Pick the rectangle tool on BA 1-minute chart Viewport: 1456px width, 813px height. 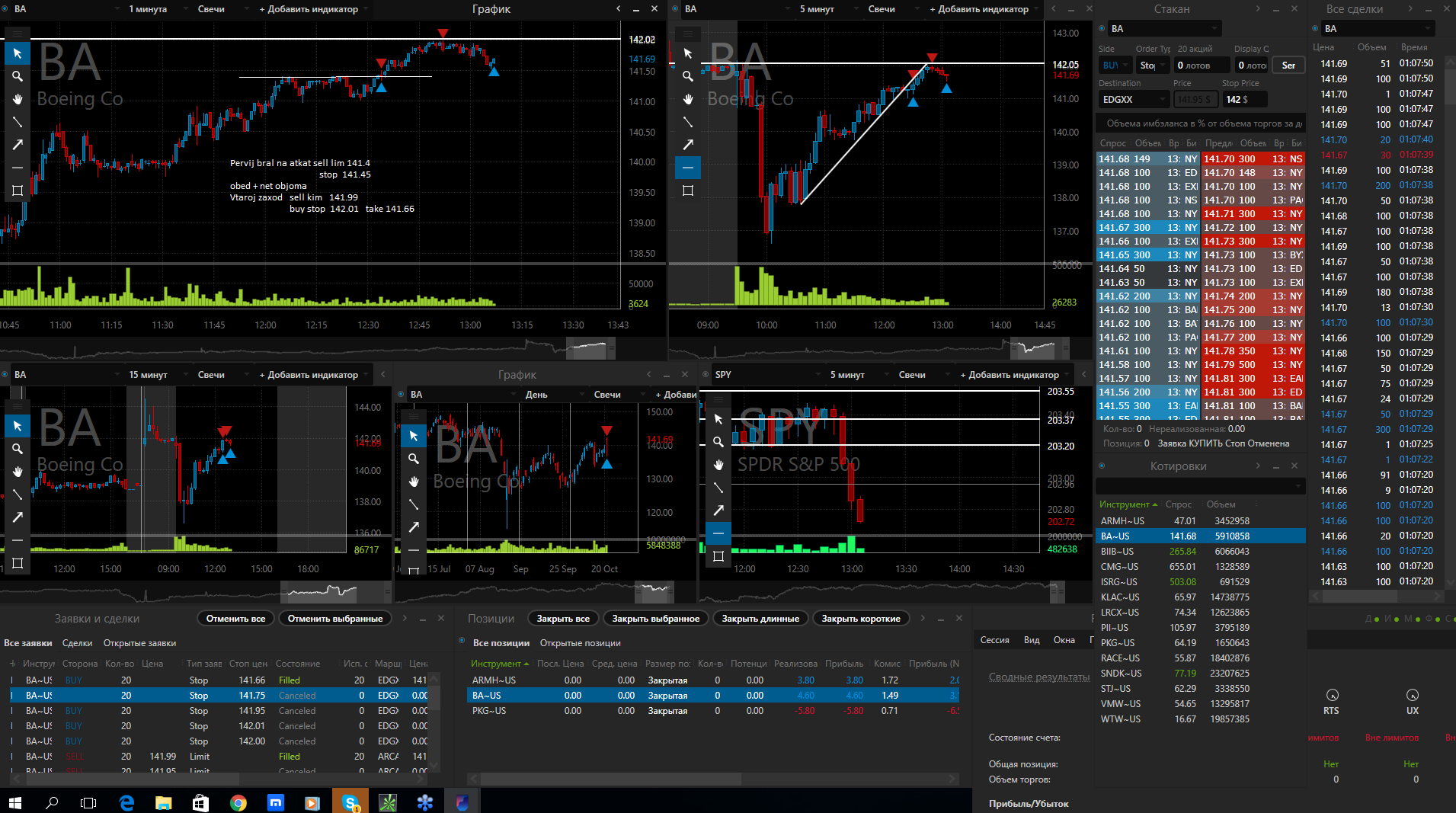pos(17,190)
